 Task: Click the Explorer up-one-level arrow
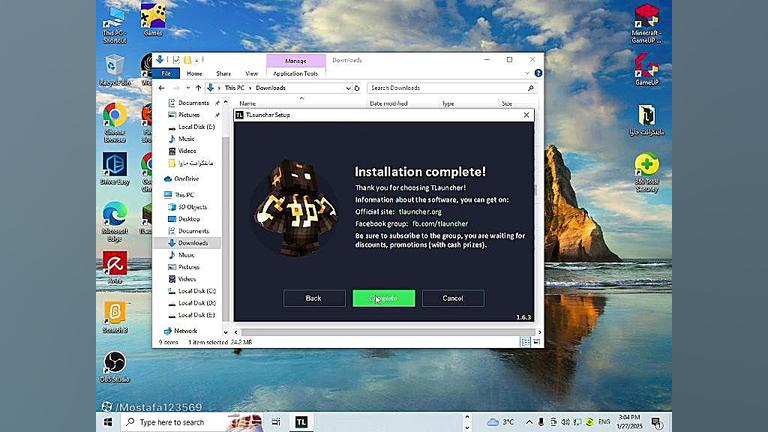click(x=198, y=88)
